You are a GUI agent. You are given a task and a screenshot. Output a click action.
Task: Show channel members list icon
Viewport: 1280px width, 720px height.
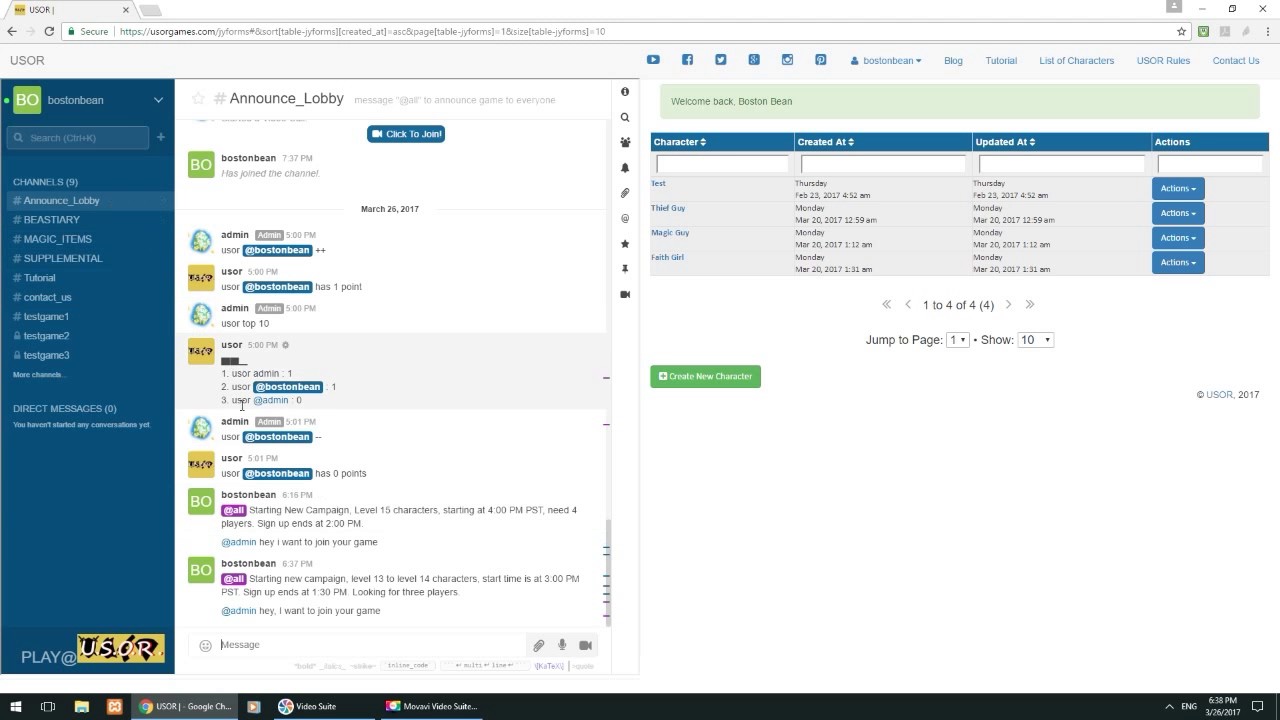tap(625, 142)
